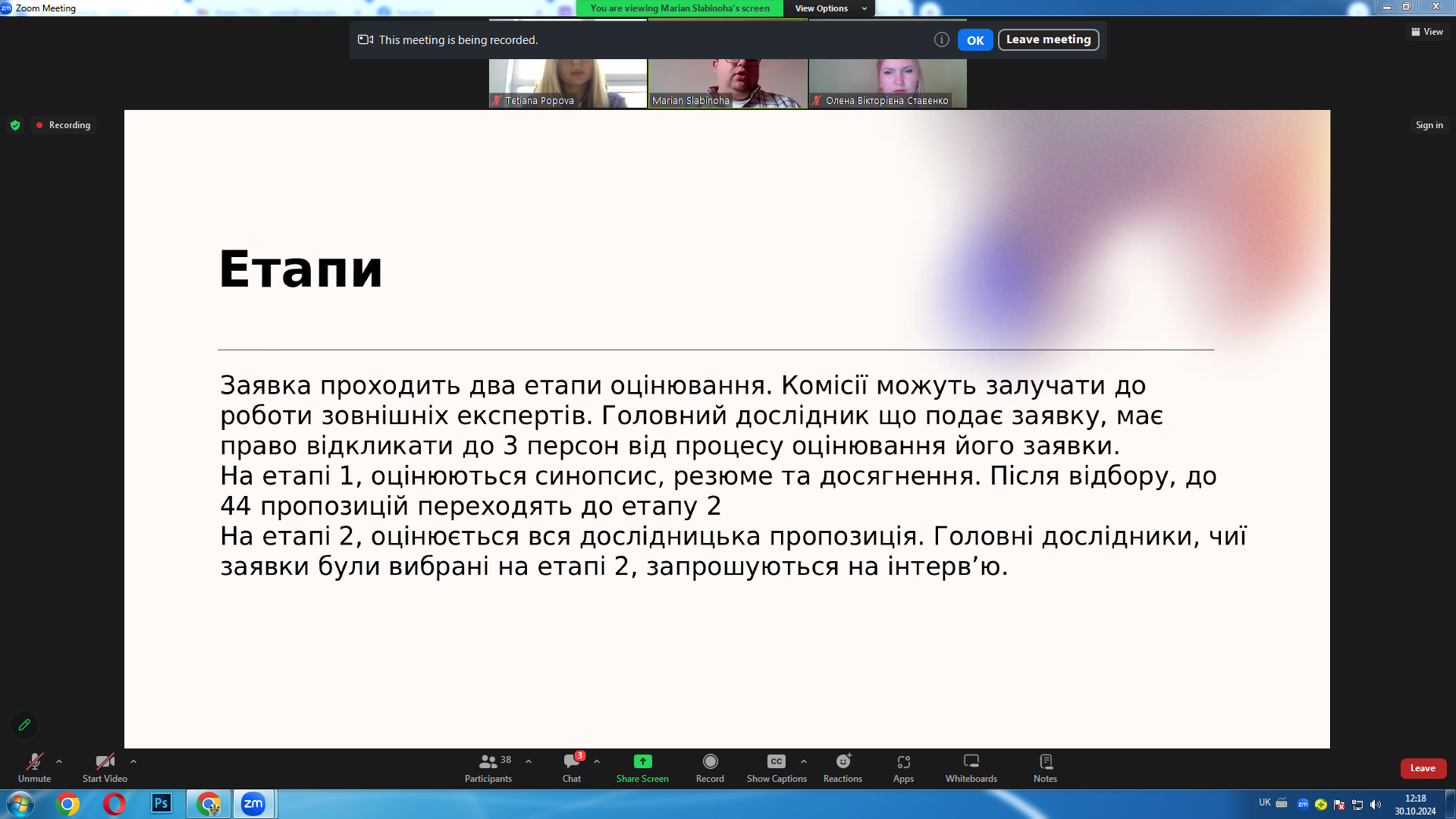1456x819 pixels.
Task: Expand video options arrow beside Start Video
Action: [133, 761]
